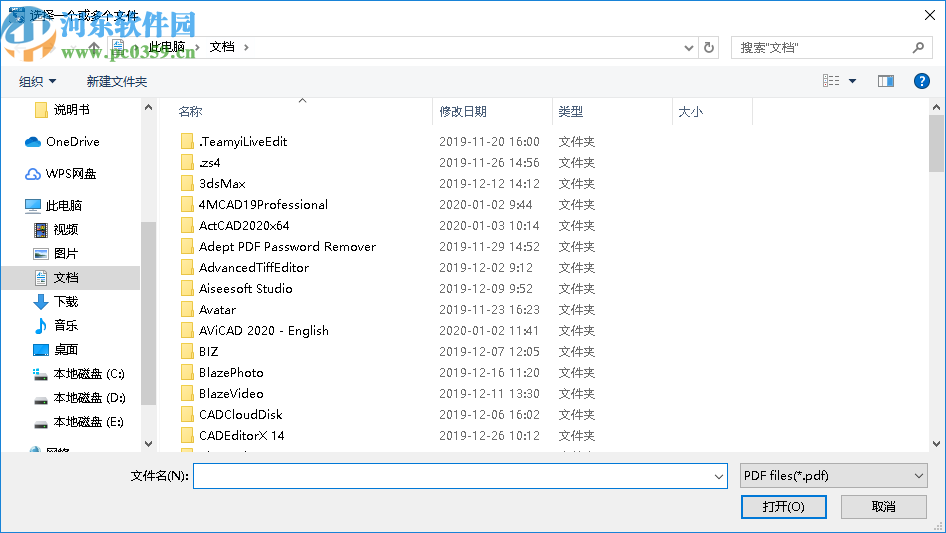Click the search magnifier icon
The width and height of the screenshot is (946, 533).
(x=918, y=47)
